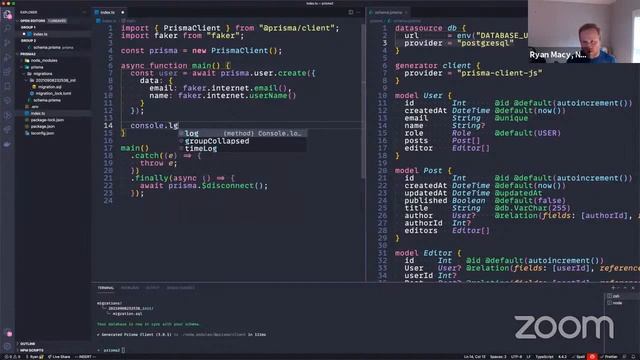The height and width of the screenshot is (360, 640).
Task: Maximize the terminal panel
Action: [x=625, y=288]
